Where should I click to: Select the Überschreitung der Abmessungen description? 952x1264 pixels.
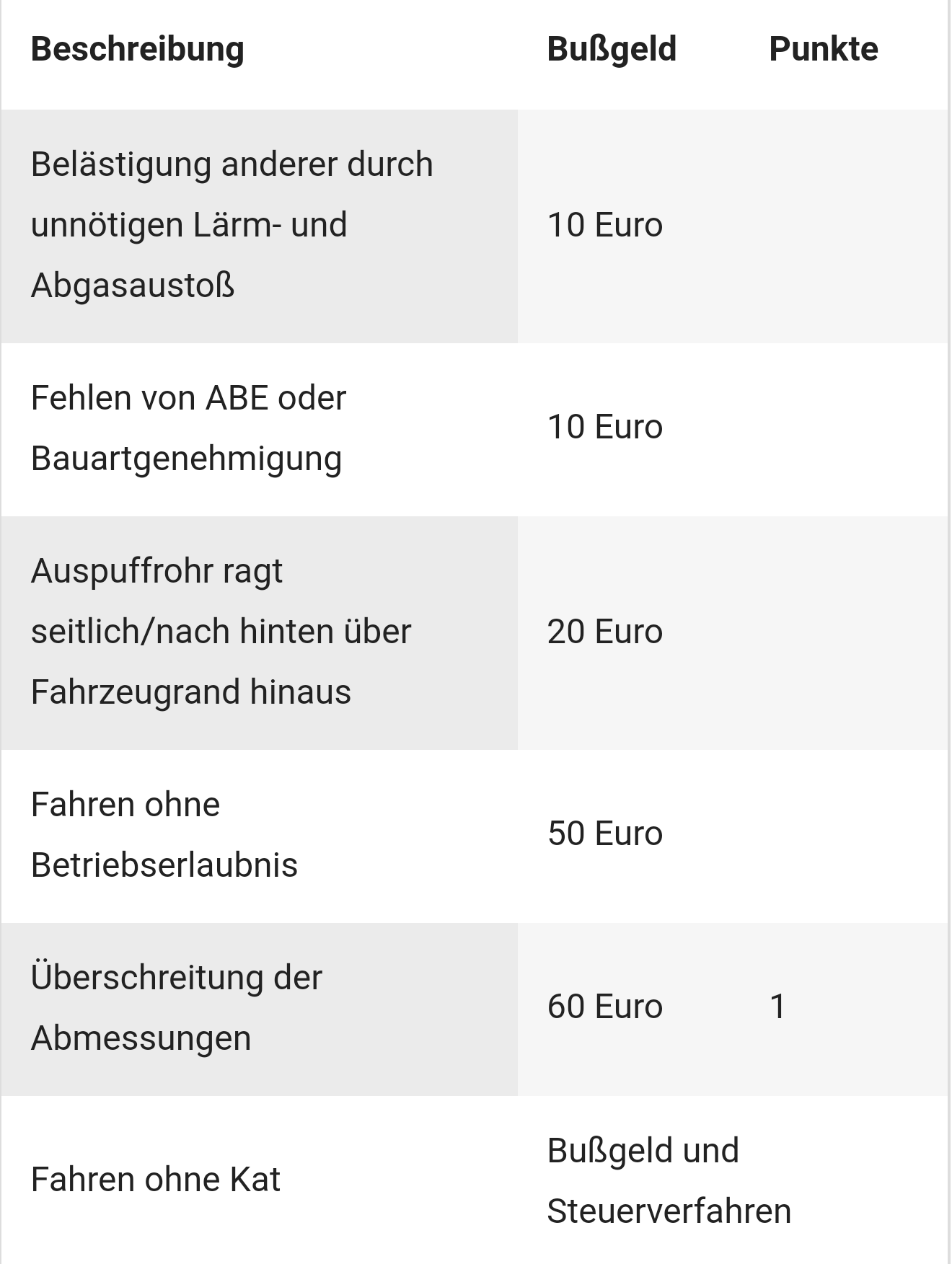[177, 1008]
